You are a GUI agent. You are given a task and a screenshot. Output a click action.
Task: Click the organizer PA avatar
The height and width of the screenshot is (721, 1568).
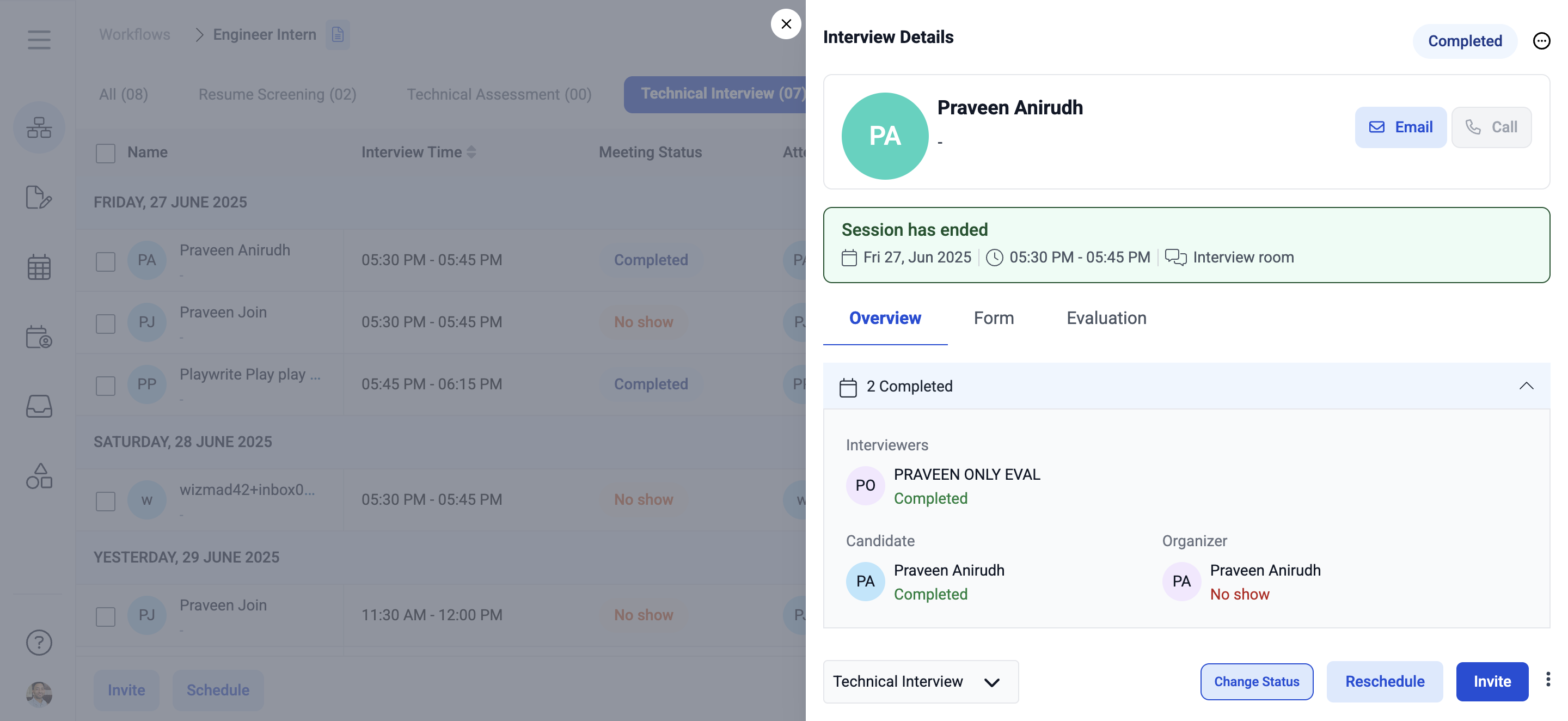pos(1181,582)
